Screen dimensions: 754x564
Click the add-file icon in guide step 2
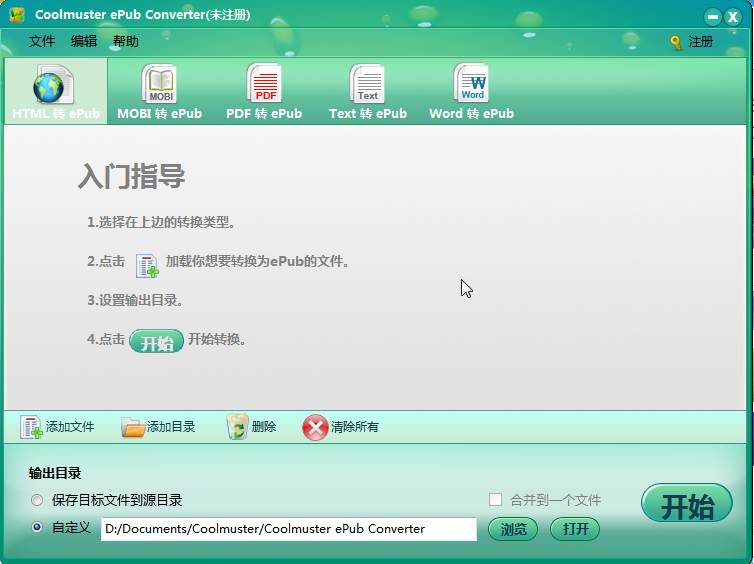point(147,265)
